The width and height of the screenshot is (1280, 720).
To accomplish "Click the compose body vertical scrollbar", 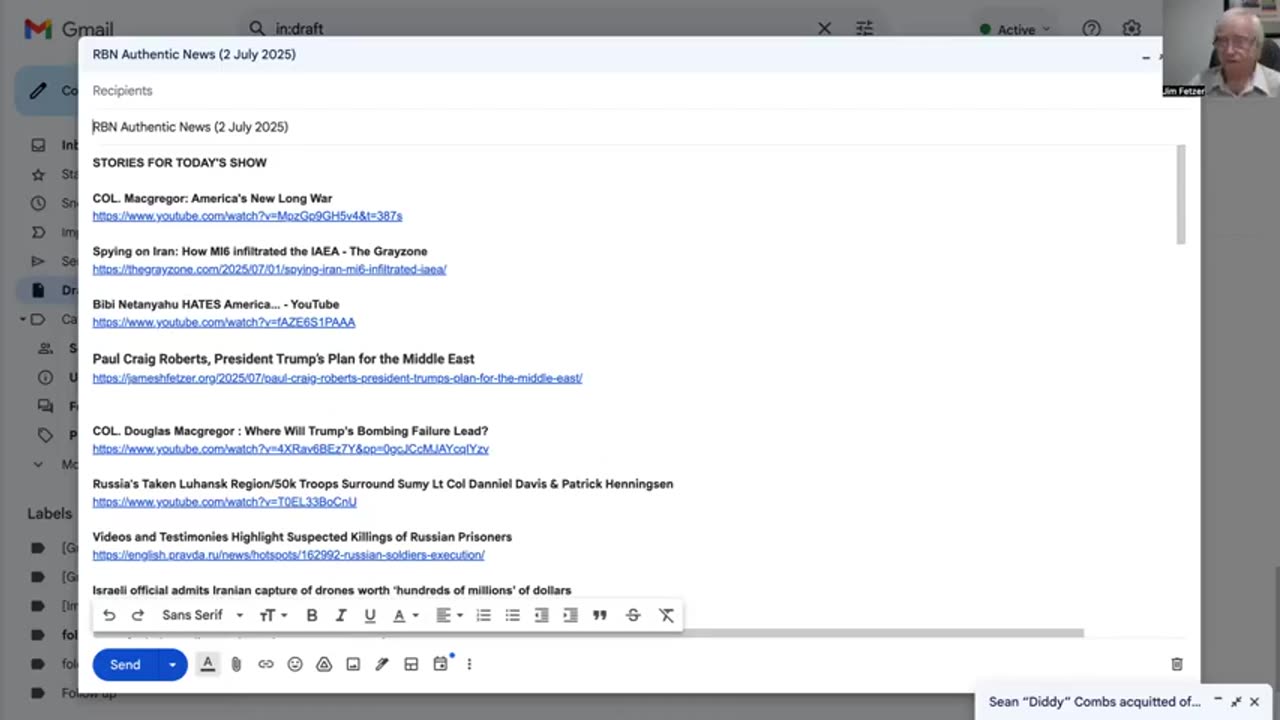I will [x=1181, y=195].
